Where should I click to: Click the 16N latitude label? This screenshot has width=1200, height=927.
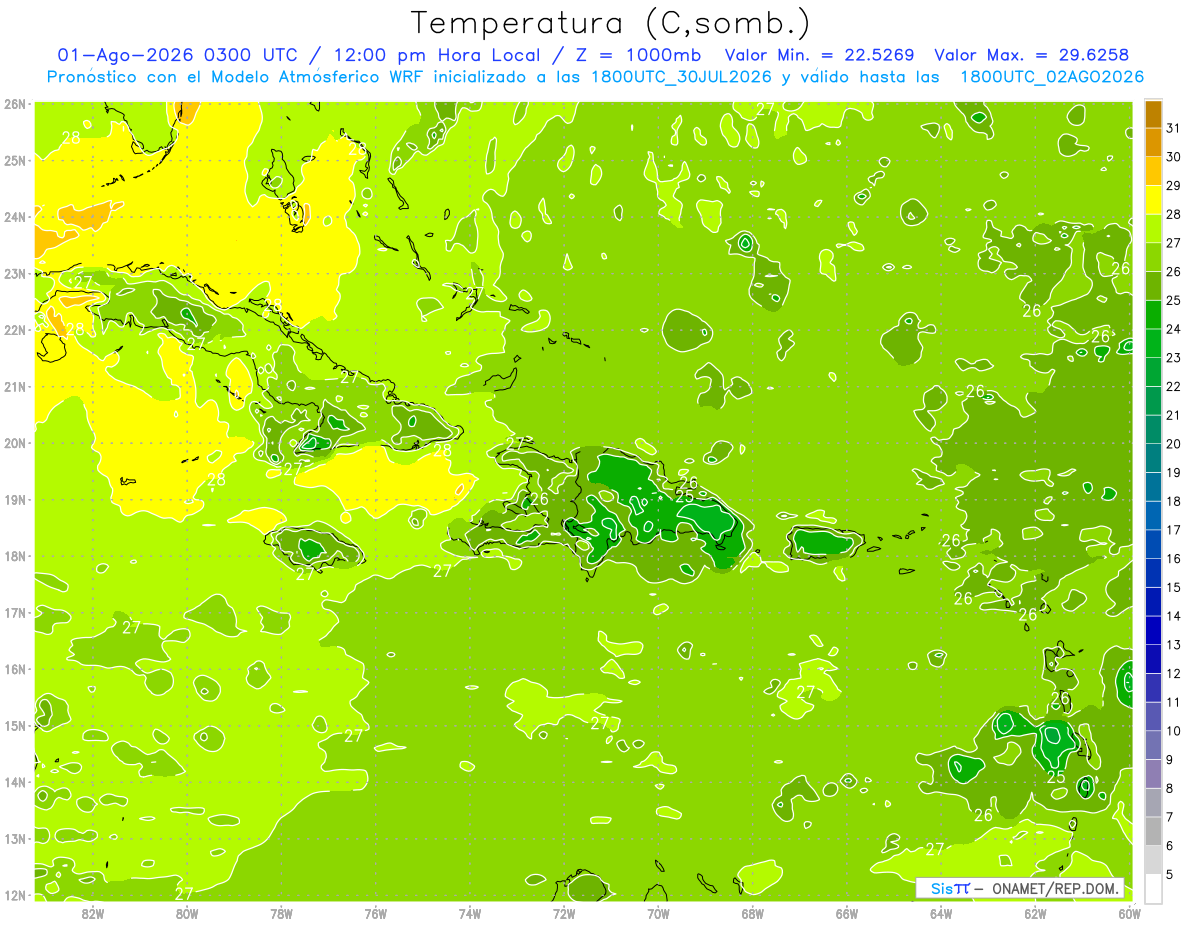[15, 669]
